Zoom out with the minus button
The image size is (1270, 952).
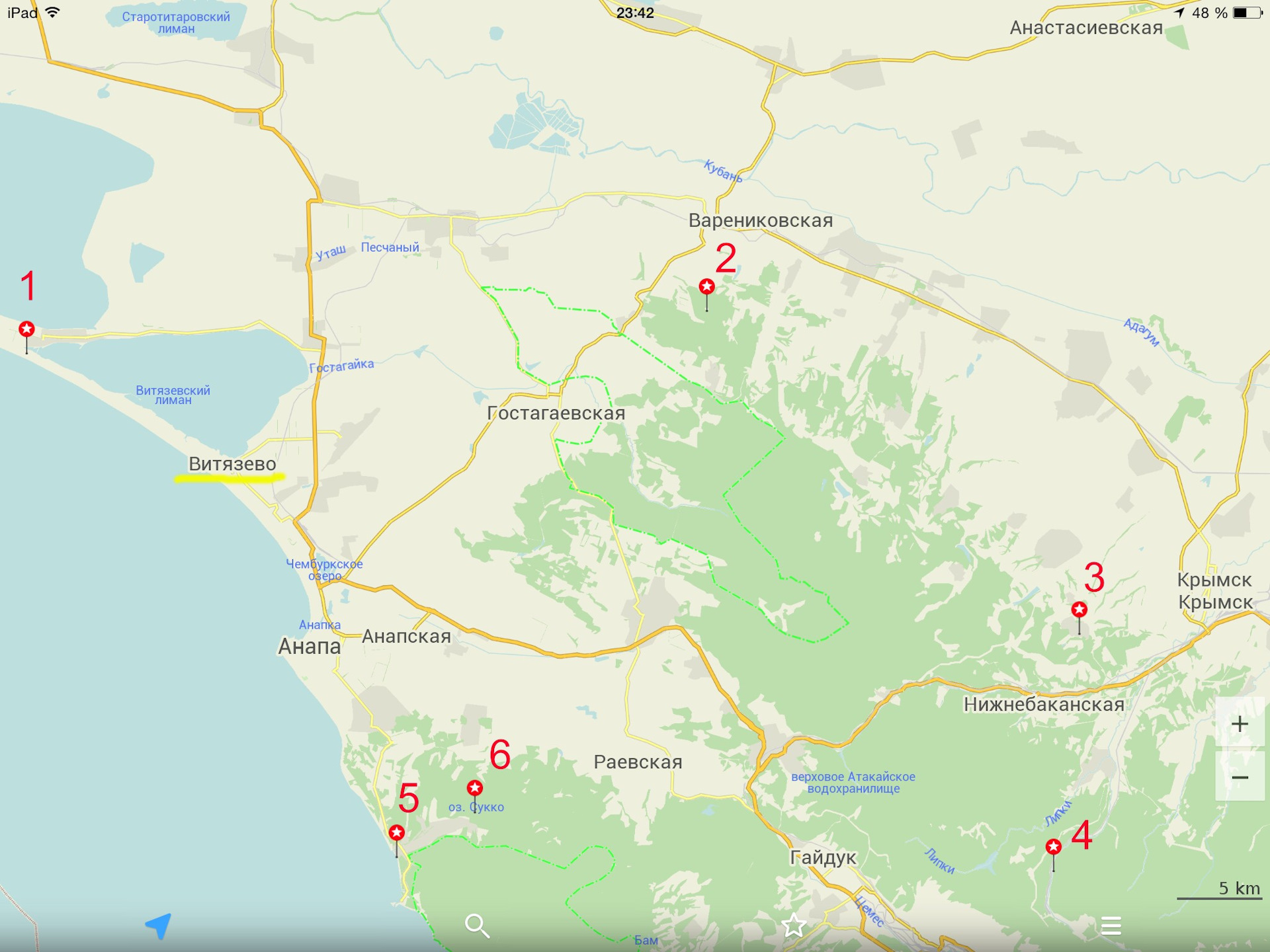click(x=1240, y=777)
